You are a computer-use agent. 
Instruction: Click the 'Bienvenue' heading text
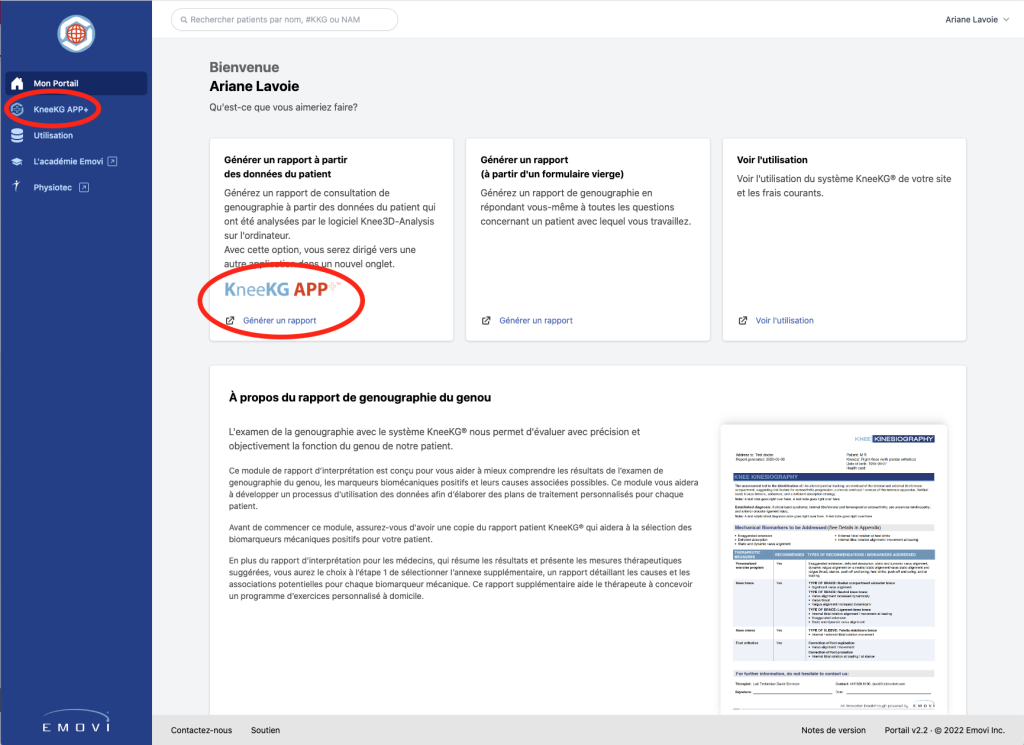pyautogui.click(x=244, y=67)
